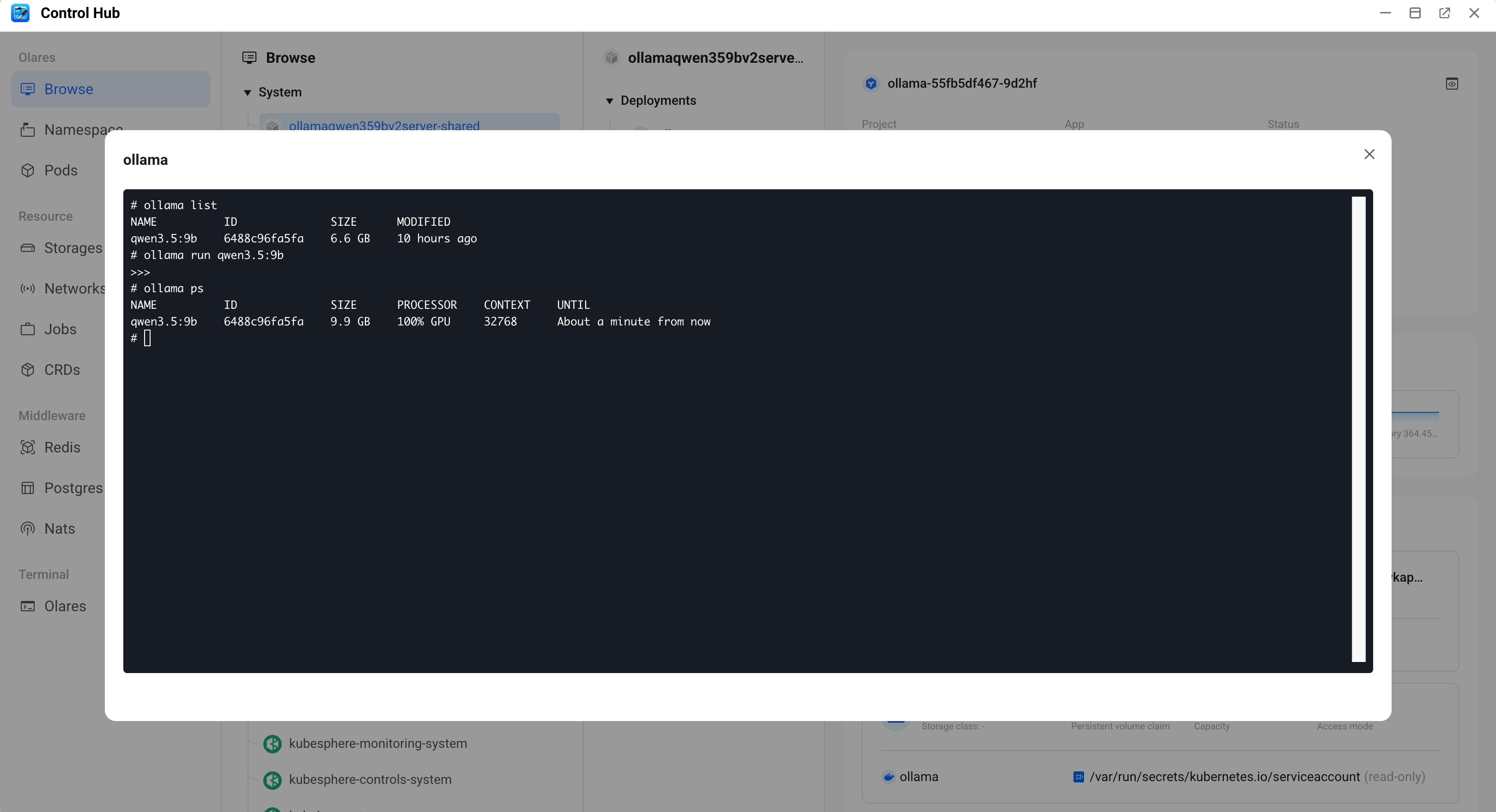Open the ollama container link
The width and height of the screenshot is (1496, 812).
[x=918, y=776]
